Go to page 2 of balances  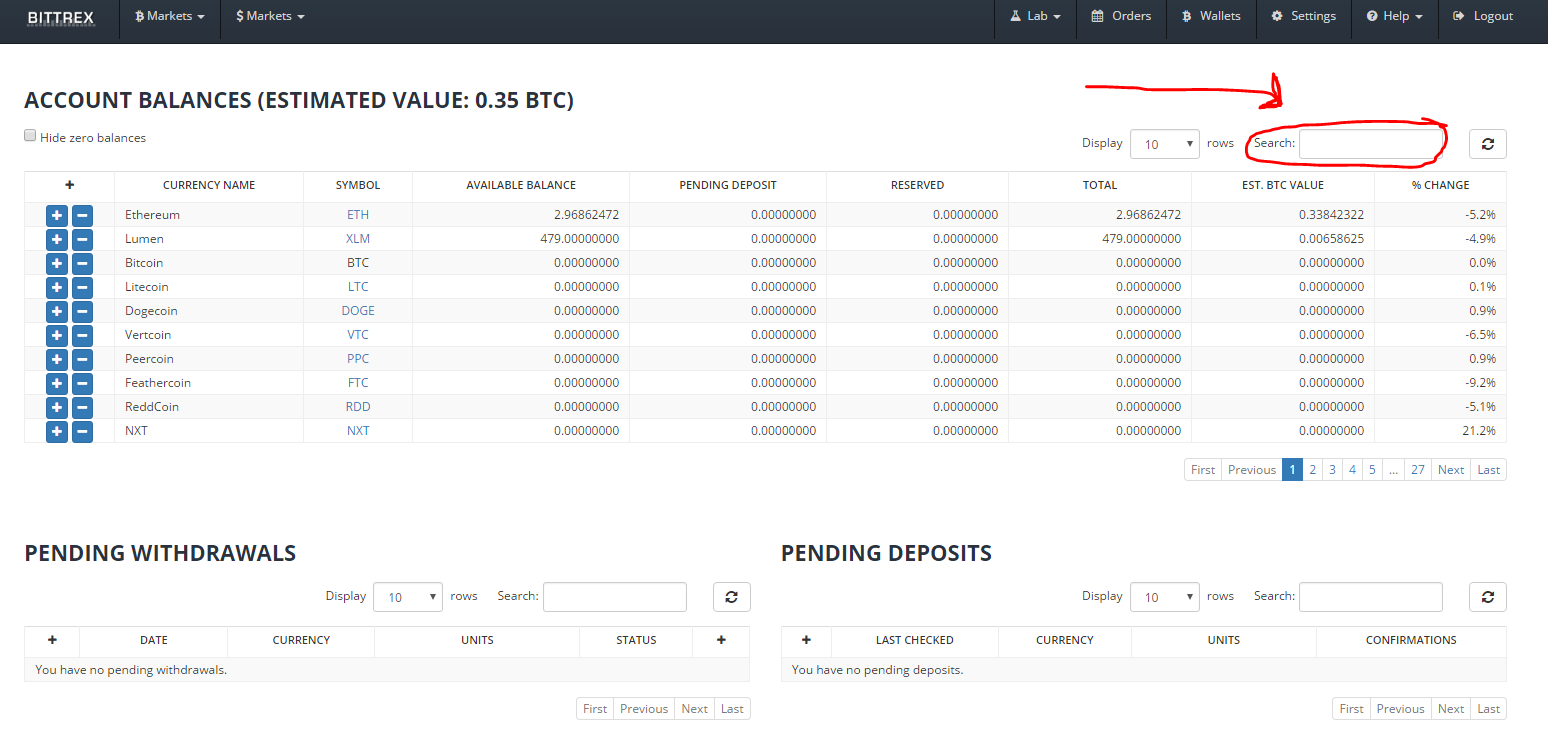click(x=1313, y=470)
